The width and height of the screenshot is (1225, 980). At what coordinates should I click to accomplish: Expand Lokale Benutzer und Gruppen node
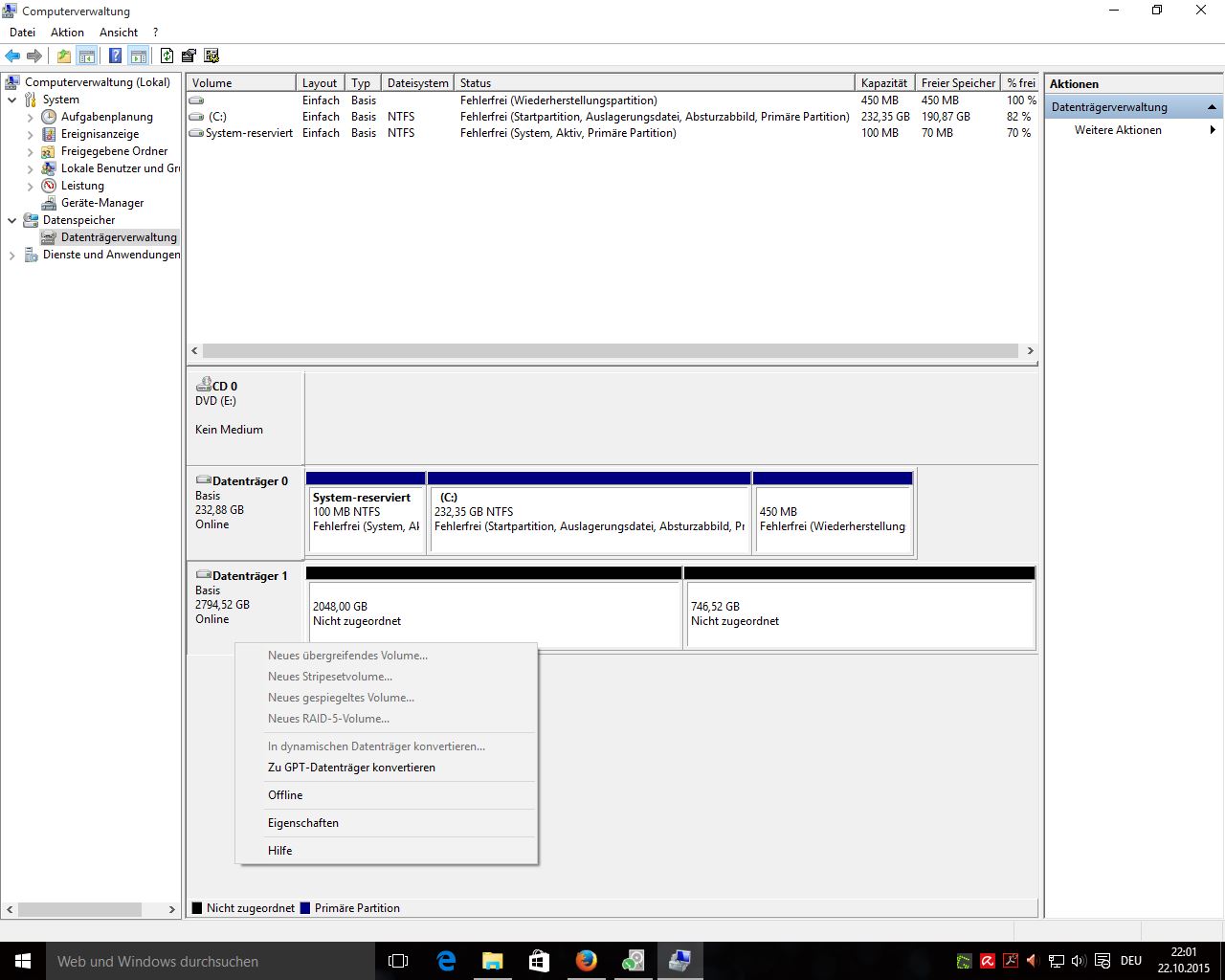[31, 168]
